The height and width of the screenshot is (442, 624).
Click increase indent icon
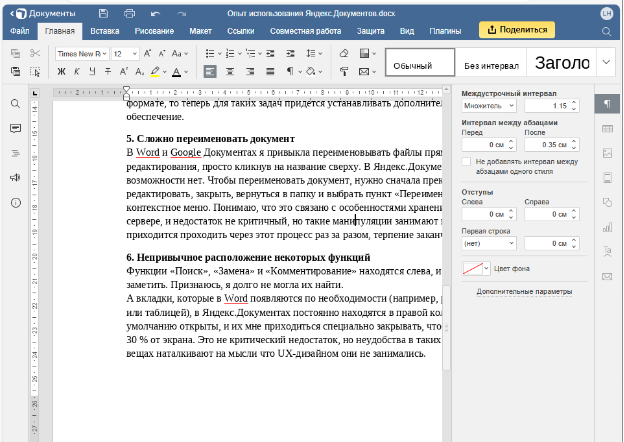(291, 53)
